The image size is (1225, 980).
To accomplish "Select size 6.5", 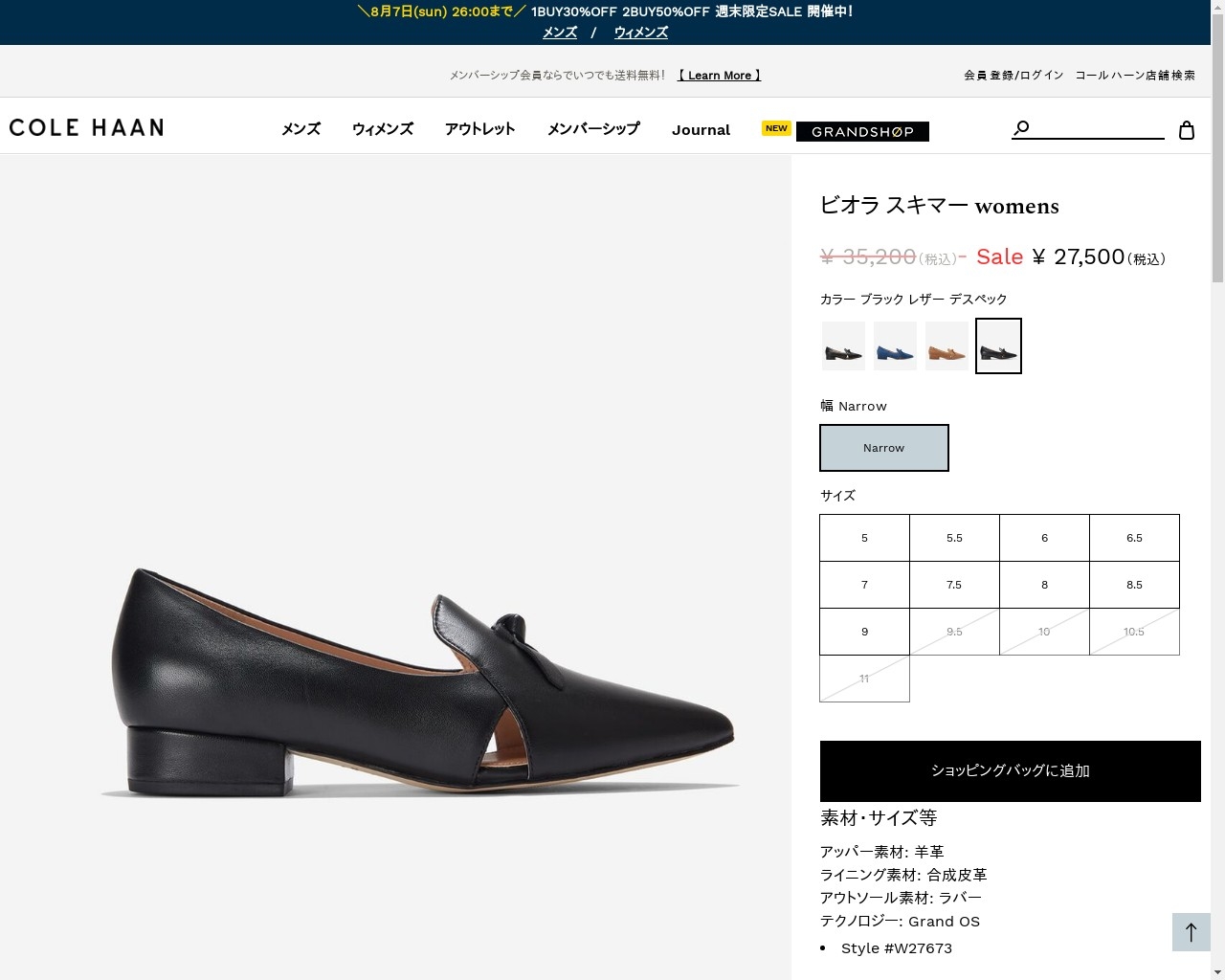I will point(1134,538).
